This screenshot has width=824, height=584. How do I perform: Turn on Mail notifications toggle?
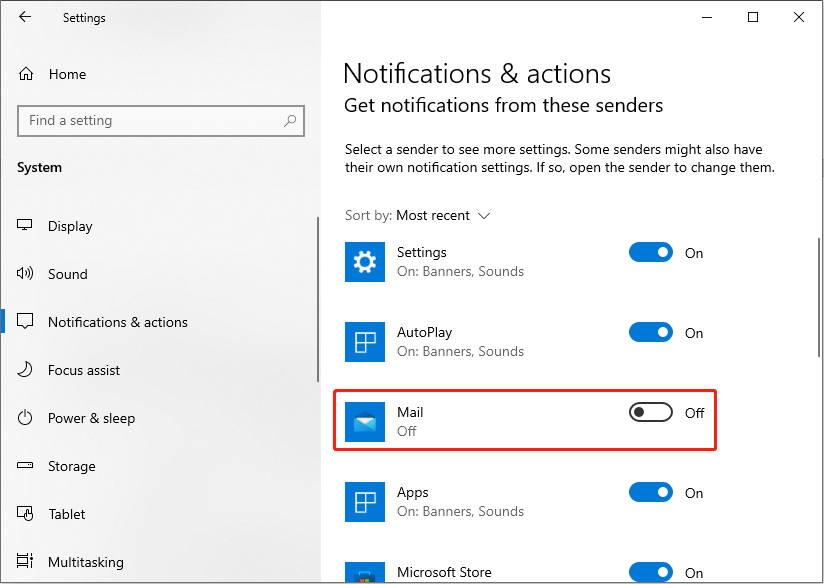651,413
